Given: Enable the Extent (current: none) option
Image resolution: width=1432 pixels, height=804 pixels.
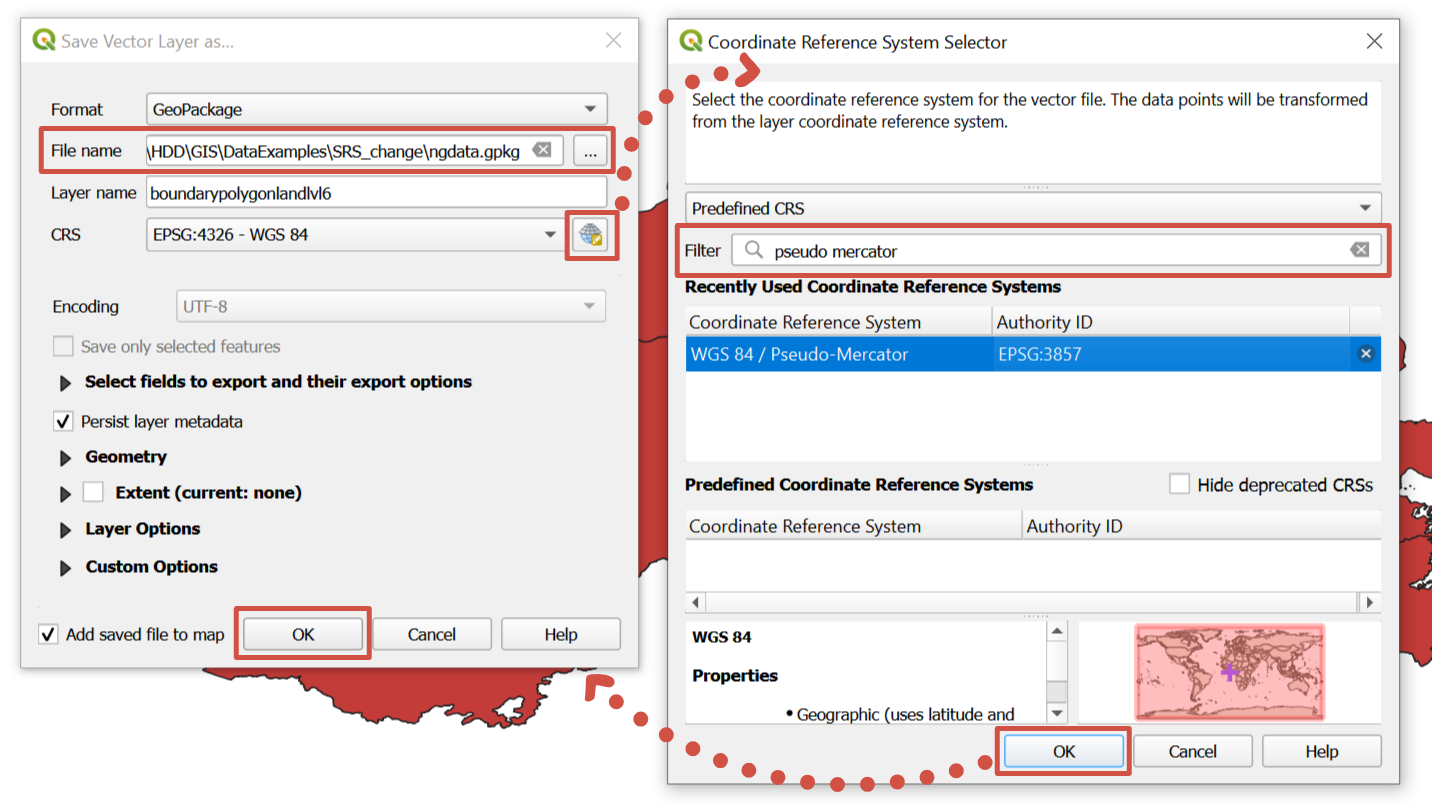Looking at the screenshot, I should tap(95, 492).
